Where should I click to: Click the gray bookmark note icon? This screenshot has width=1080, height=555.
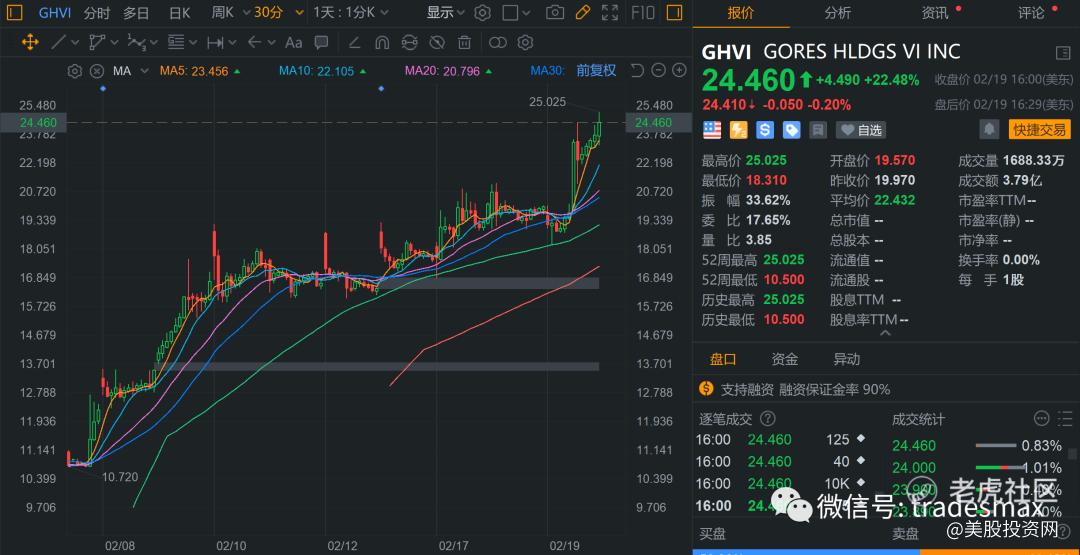(x=818, y=129)
